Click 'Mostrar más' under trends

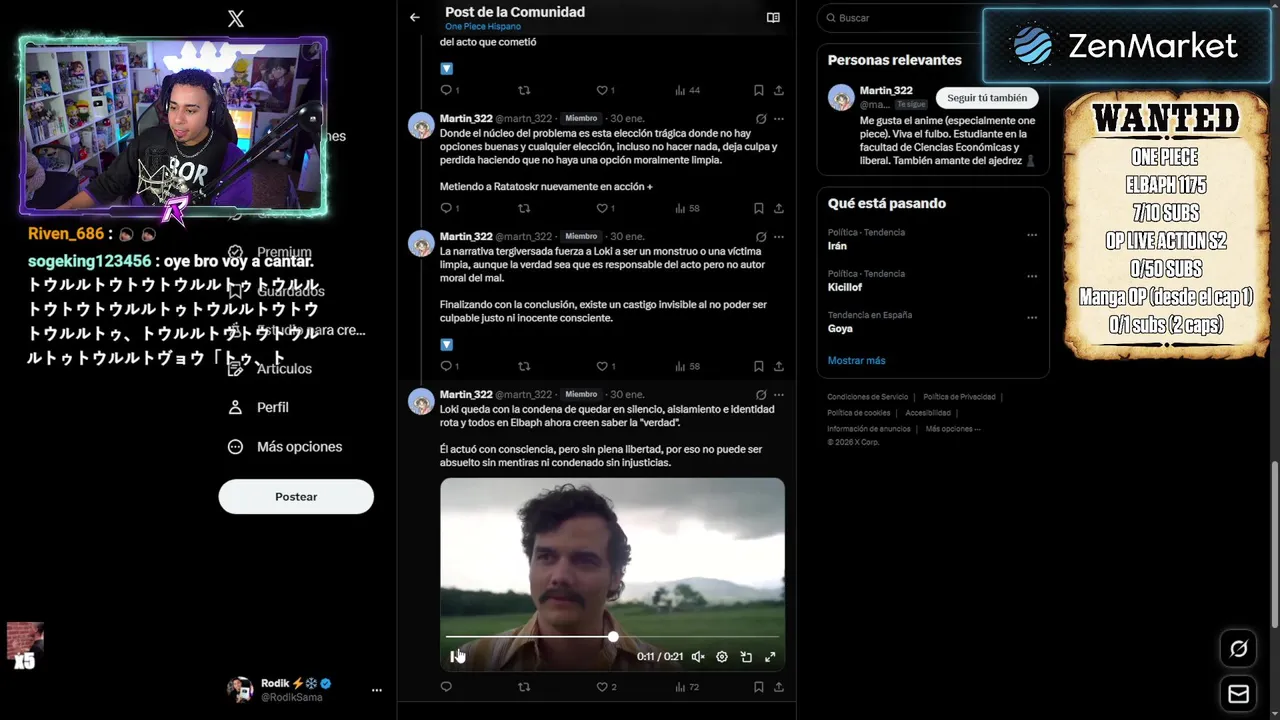tap(856, 360)
